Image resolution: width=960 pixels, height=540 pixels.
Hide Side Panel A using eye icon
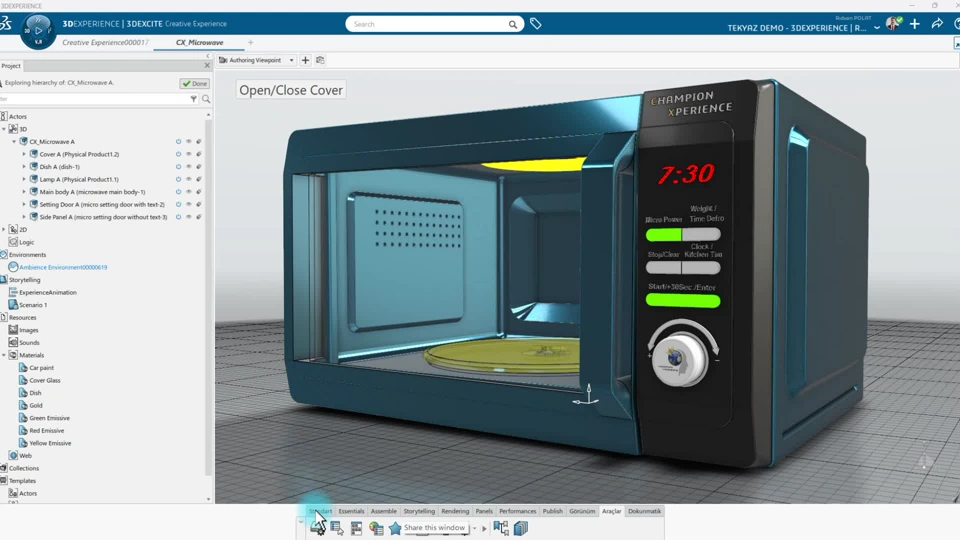189,217
